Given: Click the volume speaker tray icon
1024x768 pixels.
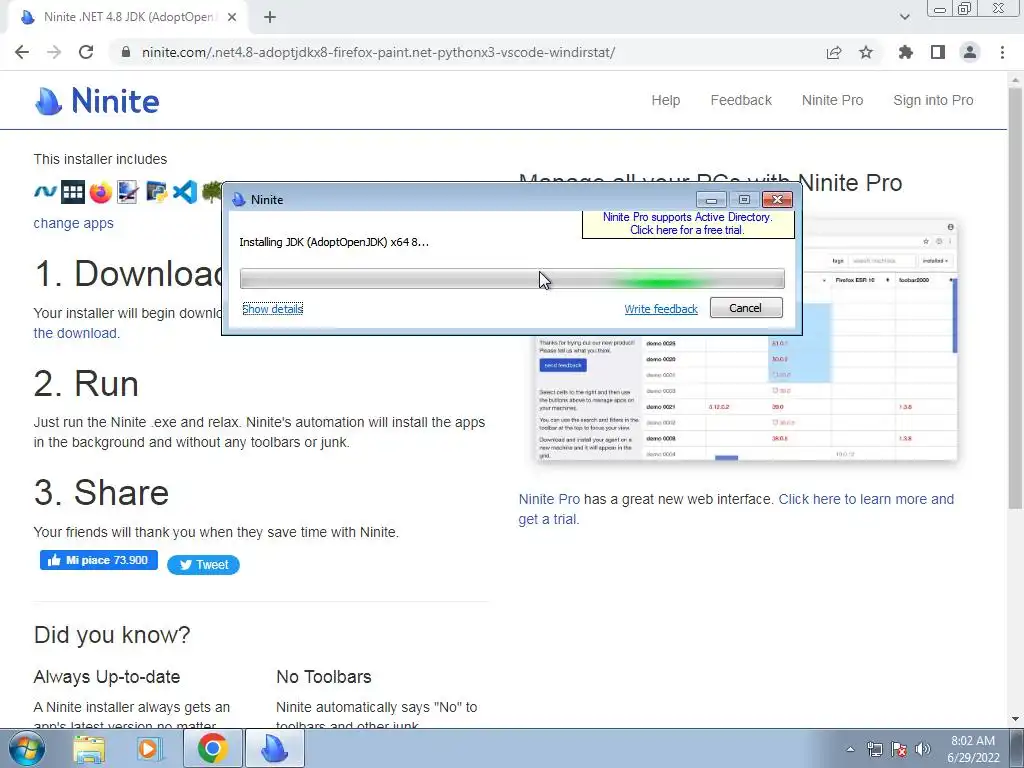Looking at the screenshot, I should point(923,749).
